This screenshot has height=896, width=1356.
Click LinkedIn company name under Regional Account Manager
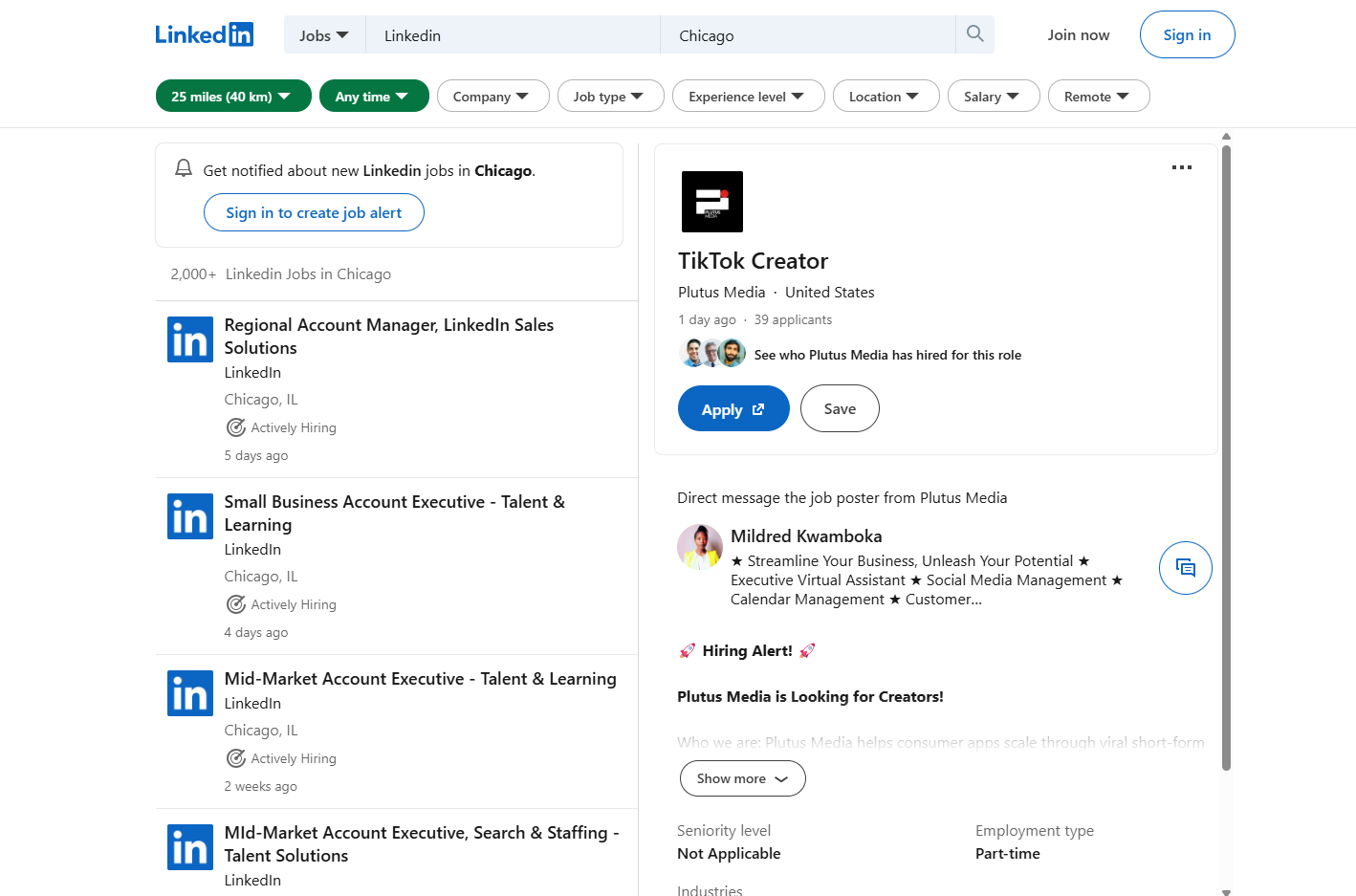(252, 373)
